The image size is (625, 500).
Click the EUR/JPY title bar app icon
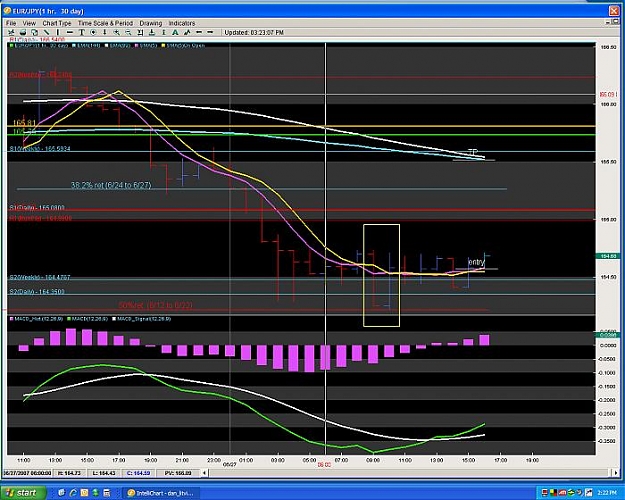tap(7, 11)
